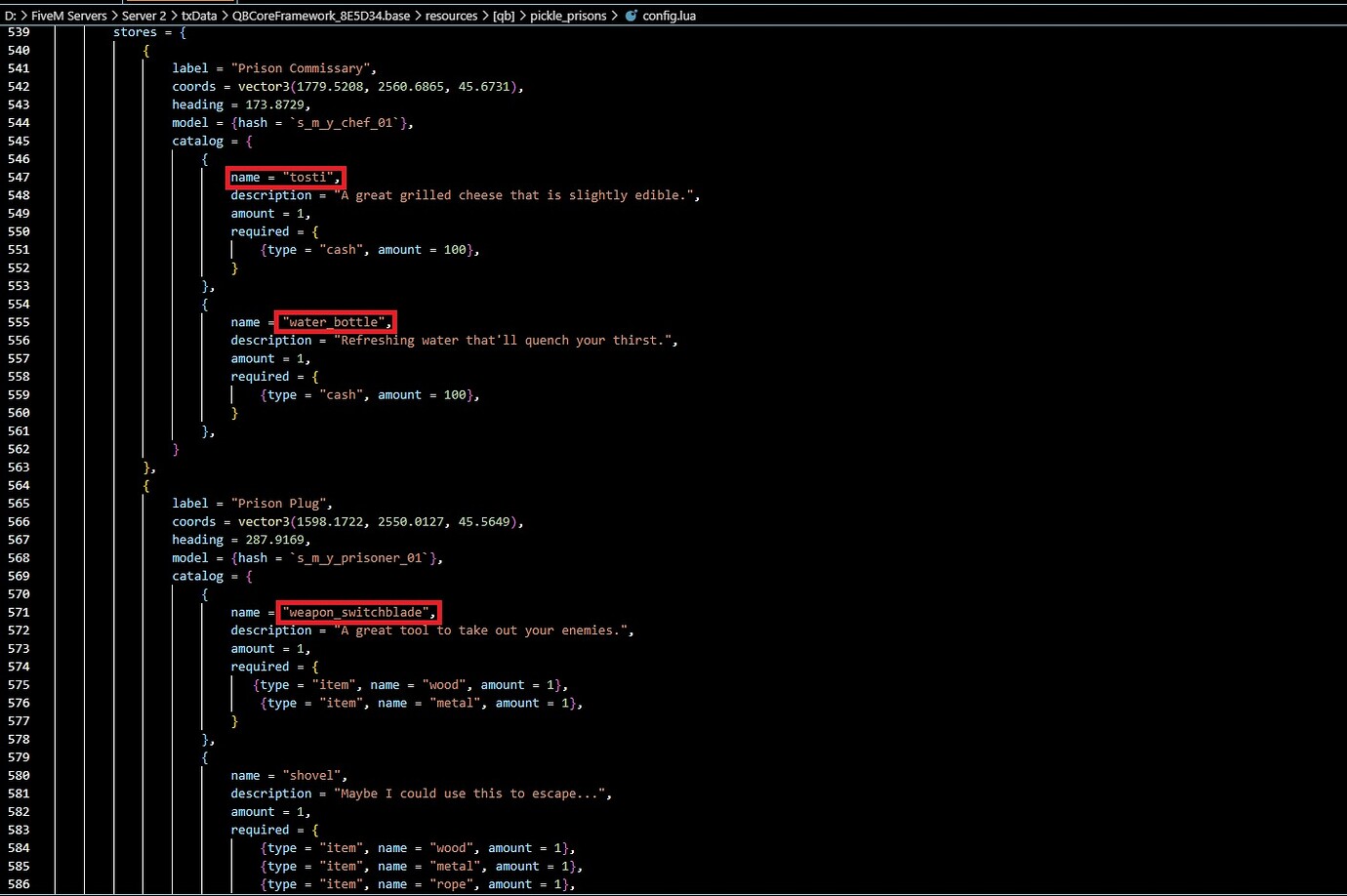The width and height of the screenshot is (1347, 896).
Task: Click the highlighted "water_bottle" string
Action: 335,322
